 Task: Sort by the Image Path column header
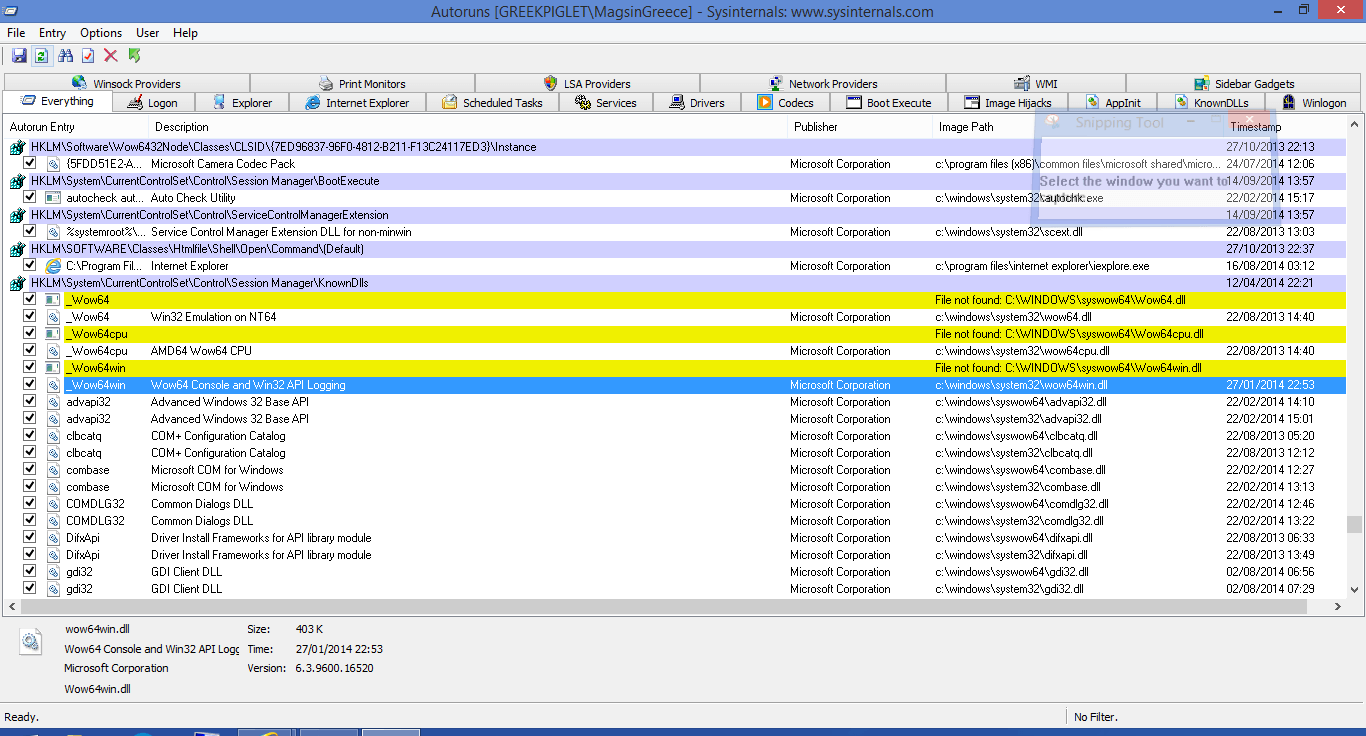1078,127
